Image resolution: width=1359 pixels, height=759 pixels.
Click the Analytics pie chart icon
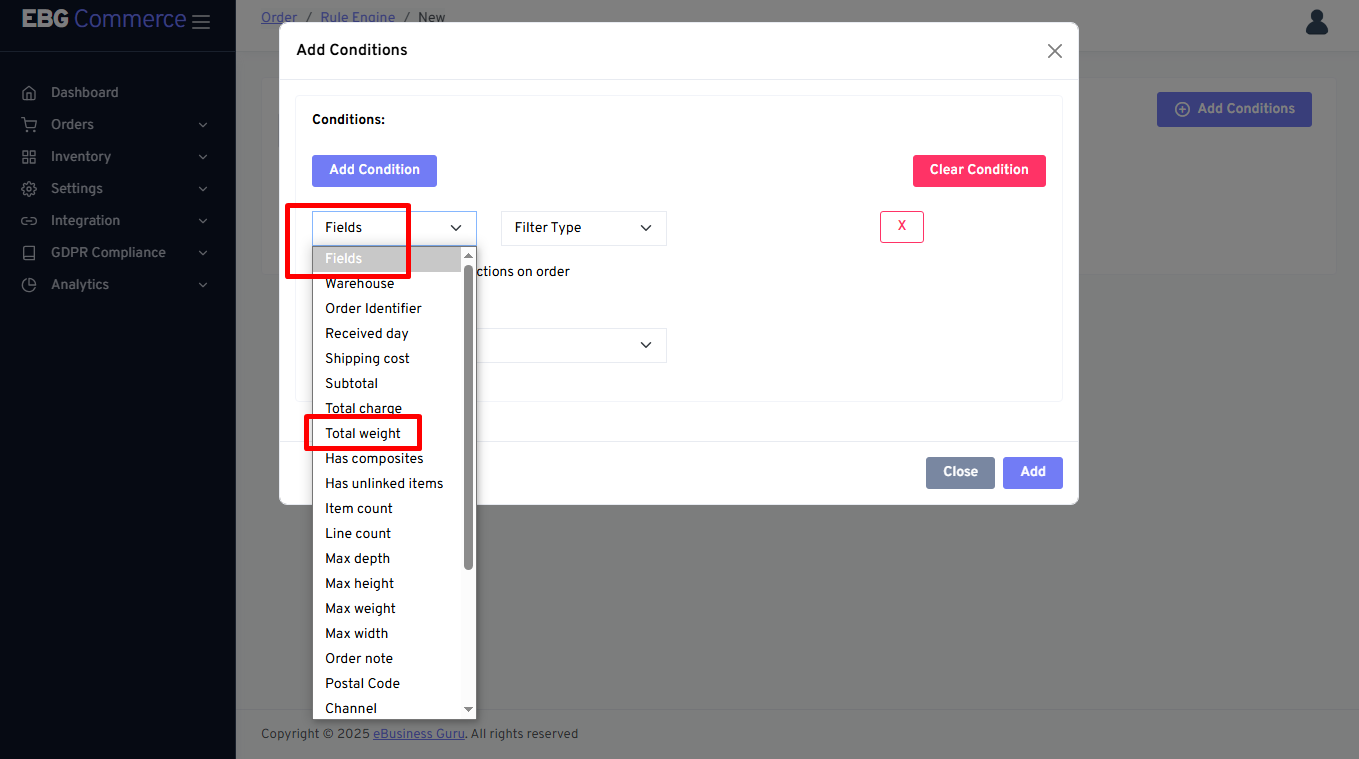29,285
